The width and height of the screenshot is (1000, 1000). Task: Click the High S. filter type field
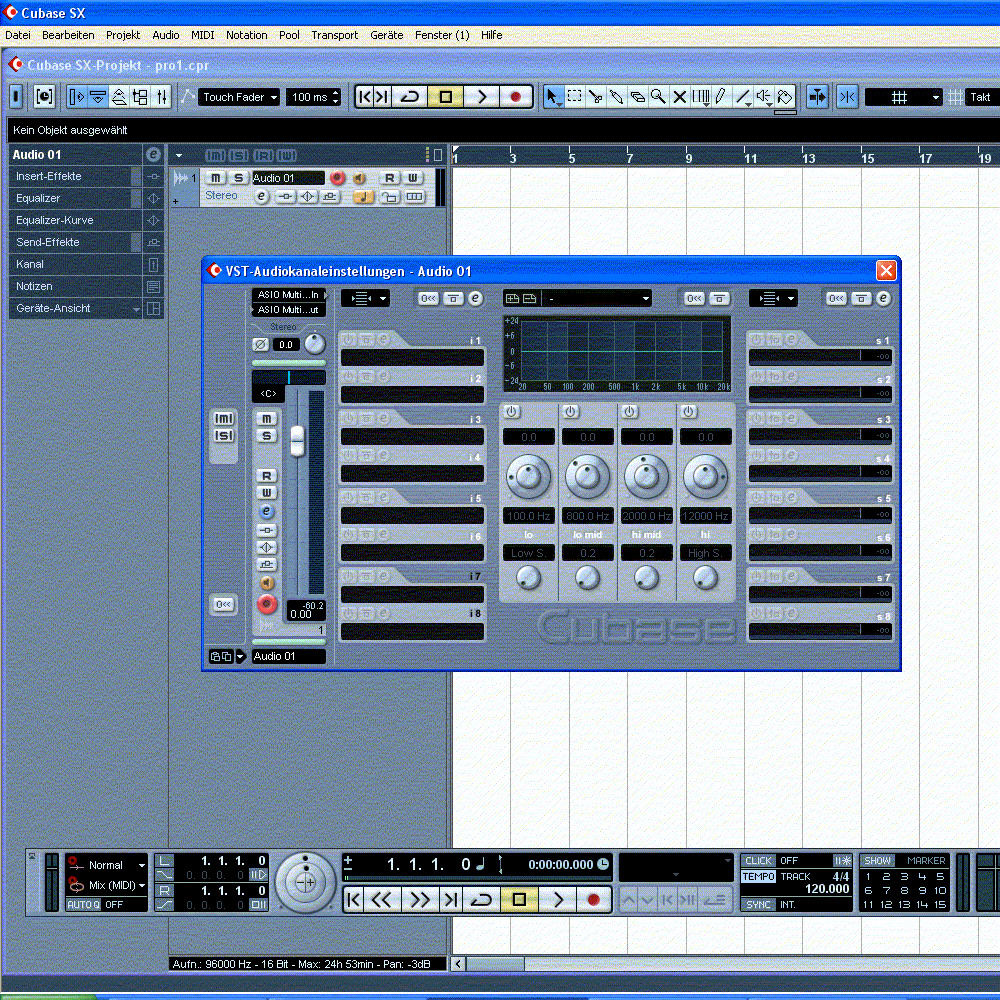(705, 553)
